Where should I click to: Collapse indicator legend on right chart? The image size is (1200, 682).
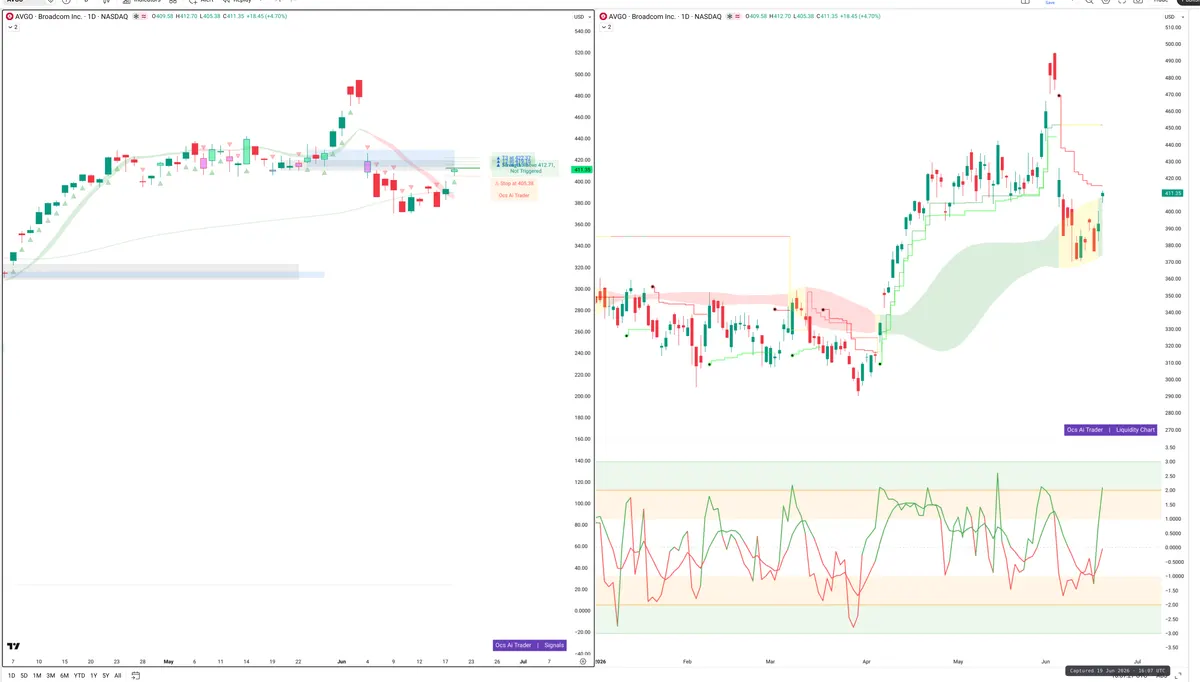pyautogui.click(x=604, y=28)
